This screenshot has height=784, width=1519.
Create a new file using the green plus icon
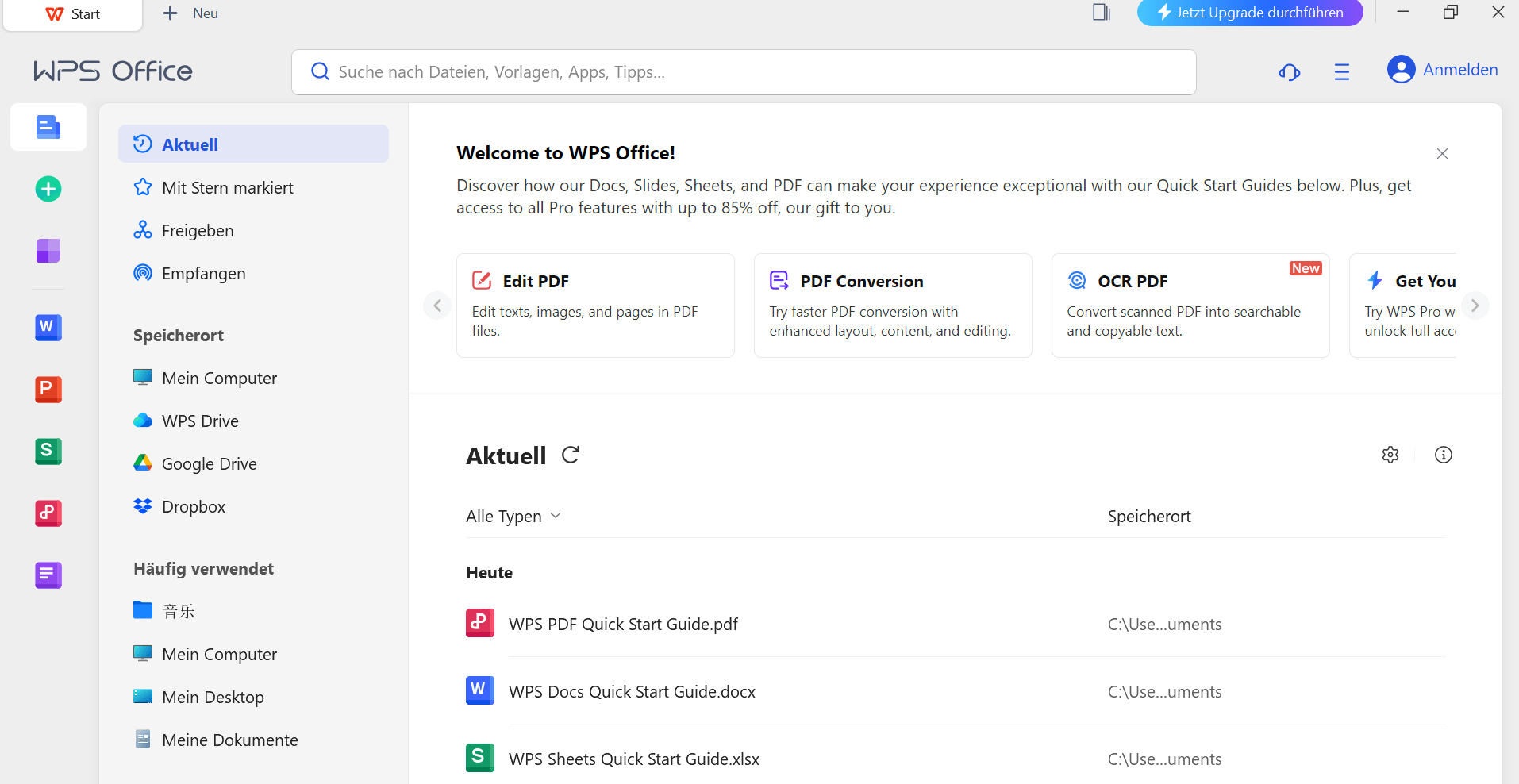tap(48, 189)
